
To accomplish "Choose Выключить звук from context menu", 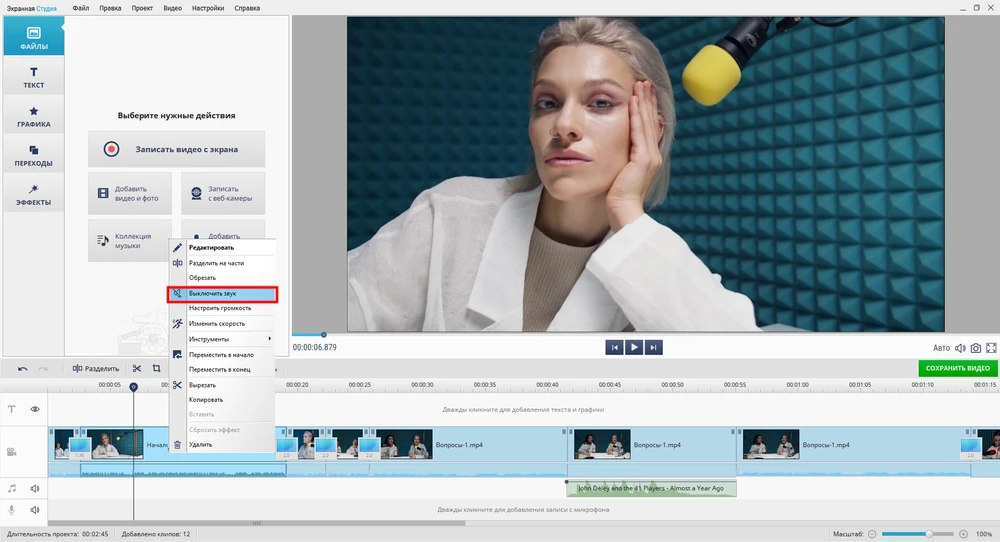I will [223, 294].
